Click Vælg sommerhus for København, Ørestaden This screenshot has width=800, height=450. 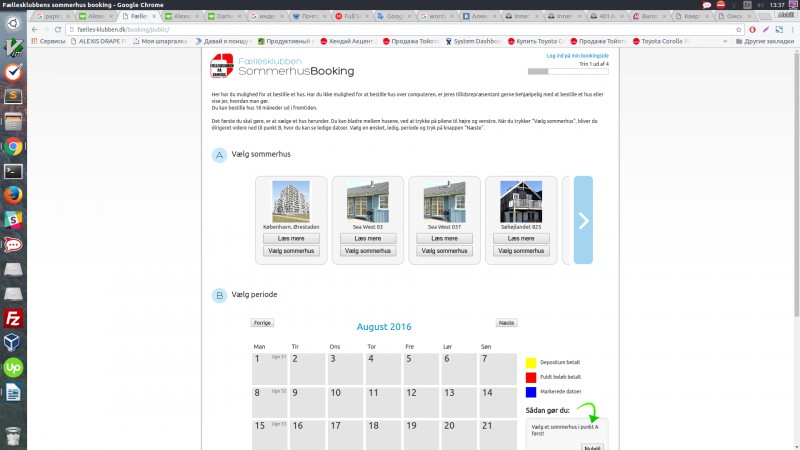[x=291, y=251]
